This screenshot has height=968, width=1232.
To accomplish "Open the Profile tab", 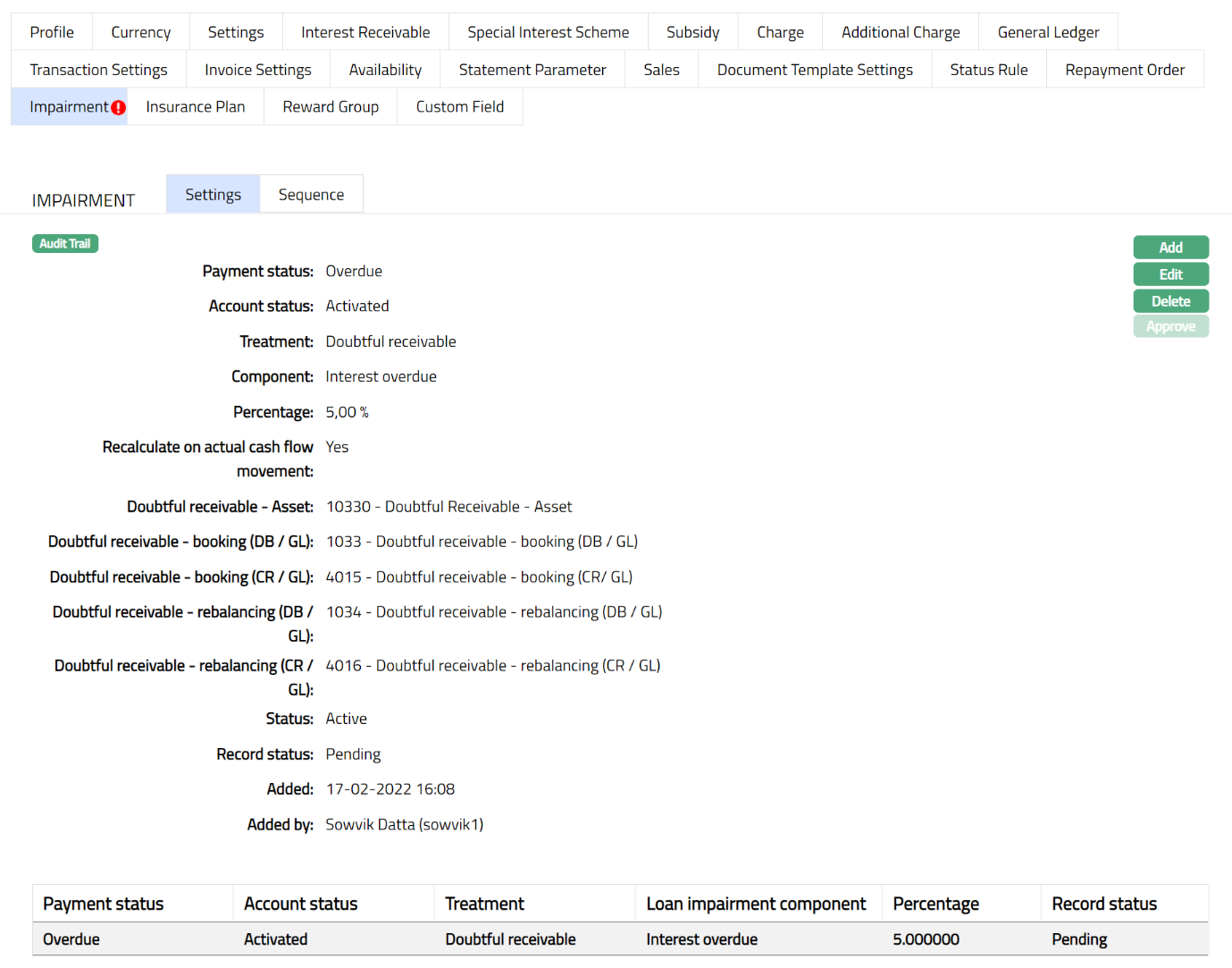I will click(x=52, y=32).
